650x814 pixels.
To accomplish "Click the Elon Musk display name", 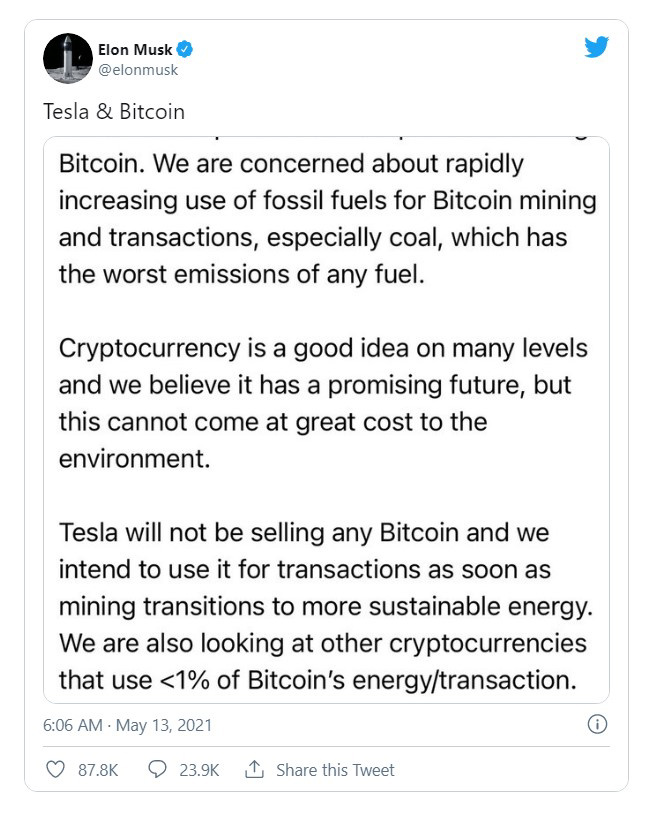I will [135, 49].
